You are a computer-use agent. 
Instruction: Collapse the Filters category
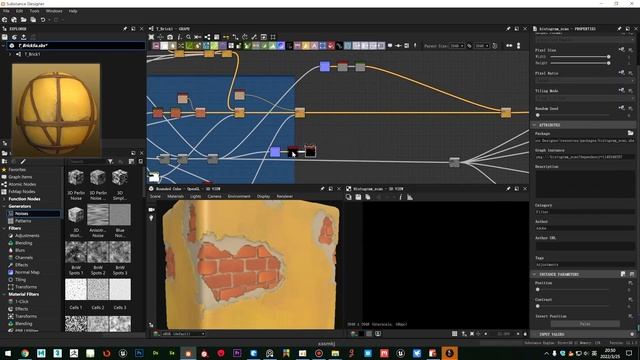point(4,228)
